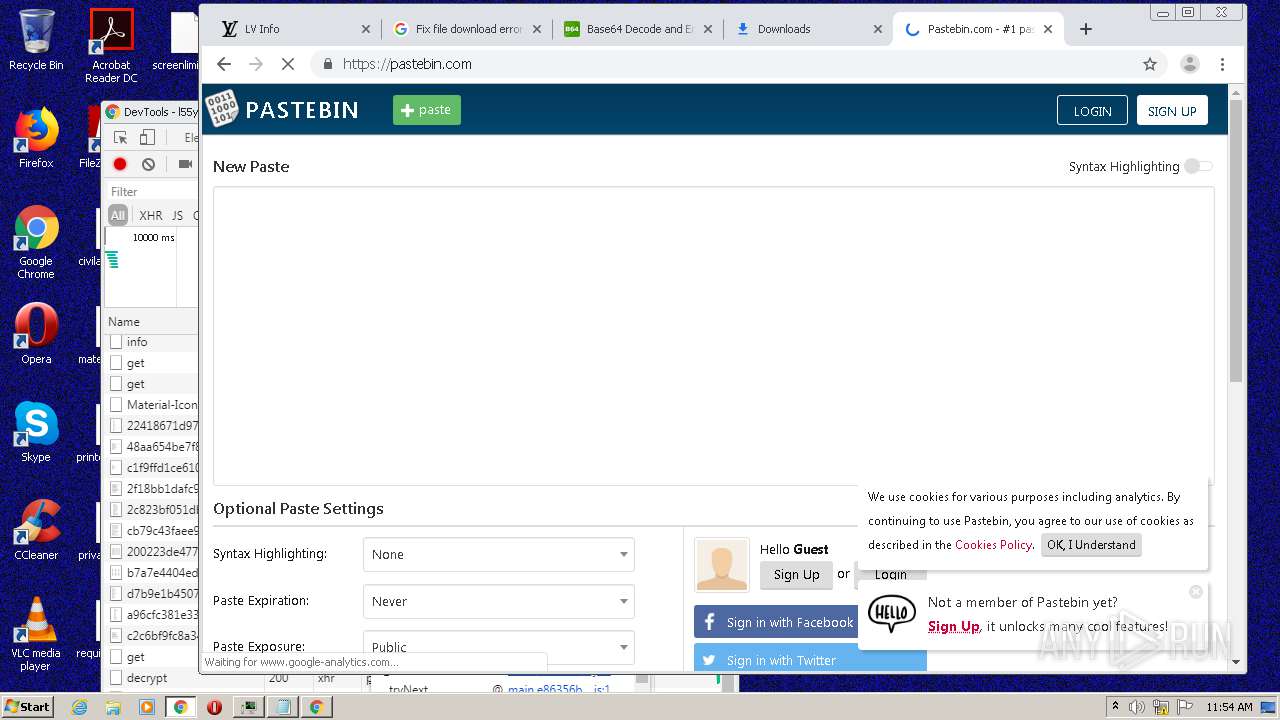
Task: Clear network log in DevTools
Action: 148,164
